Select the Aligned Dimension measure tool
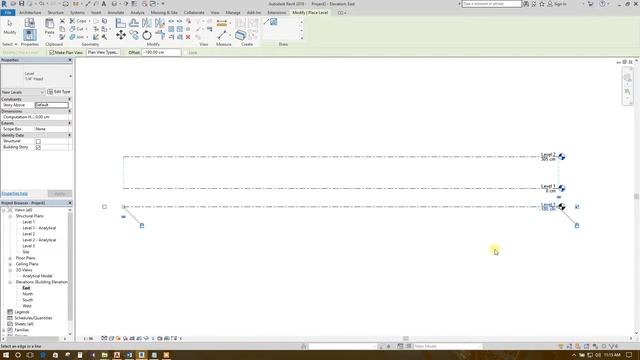Image resolution: width=640 pixels, height=360 pixels. 222,23
